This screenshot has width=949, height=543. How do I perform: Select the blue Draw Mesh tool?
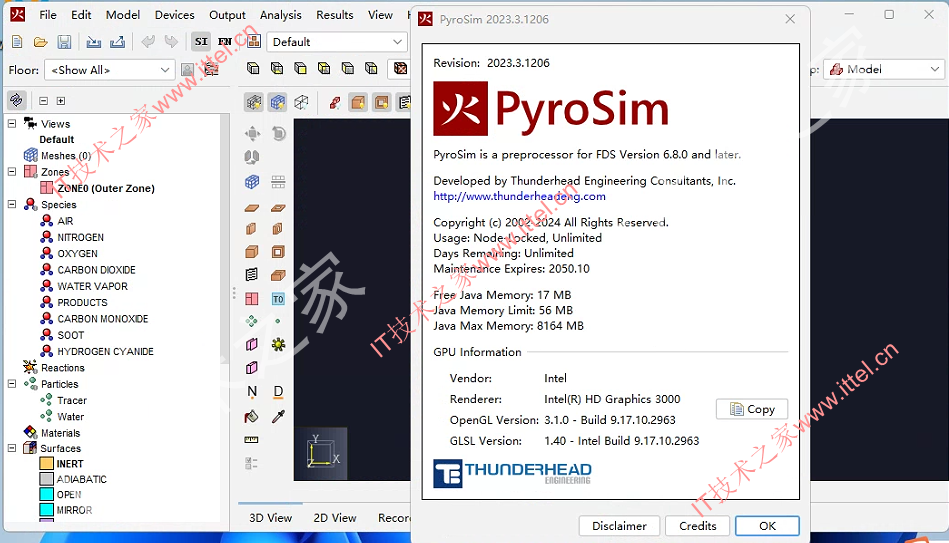(x=252, y=182)
